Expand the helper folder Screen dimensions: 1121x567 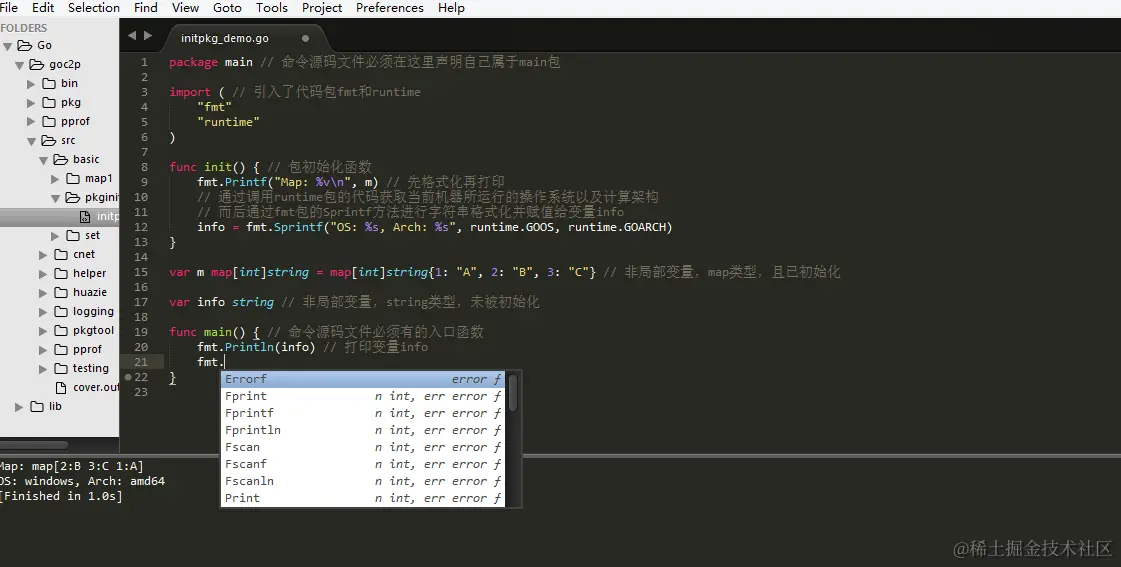click(x=43, y=274)
